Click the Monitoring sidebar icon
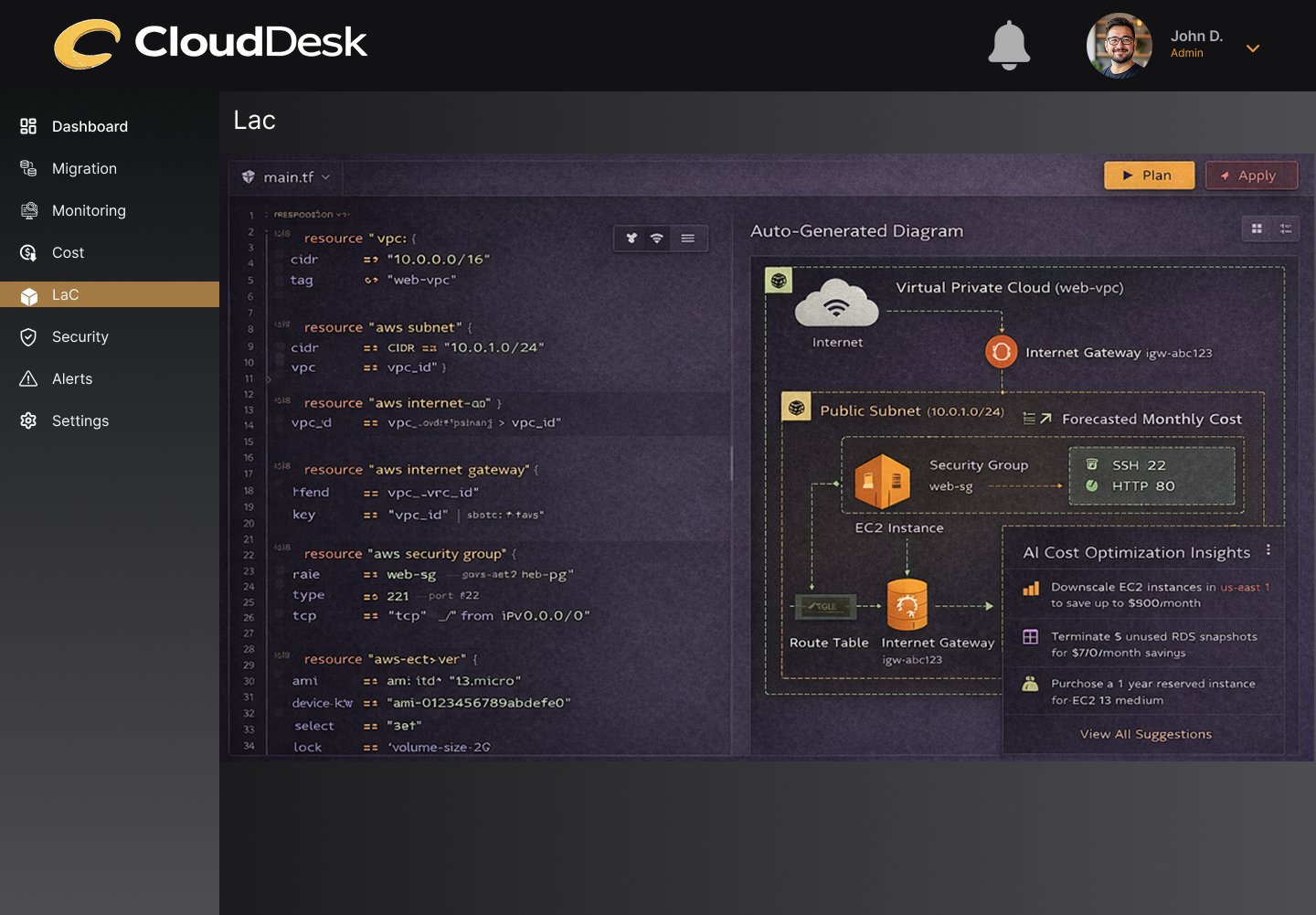Viewport: 1316px width, 915px height. (x=29, y=210)
